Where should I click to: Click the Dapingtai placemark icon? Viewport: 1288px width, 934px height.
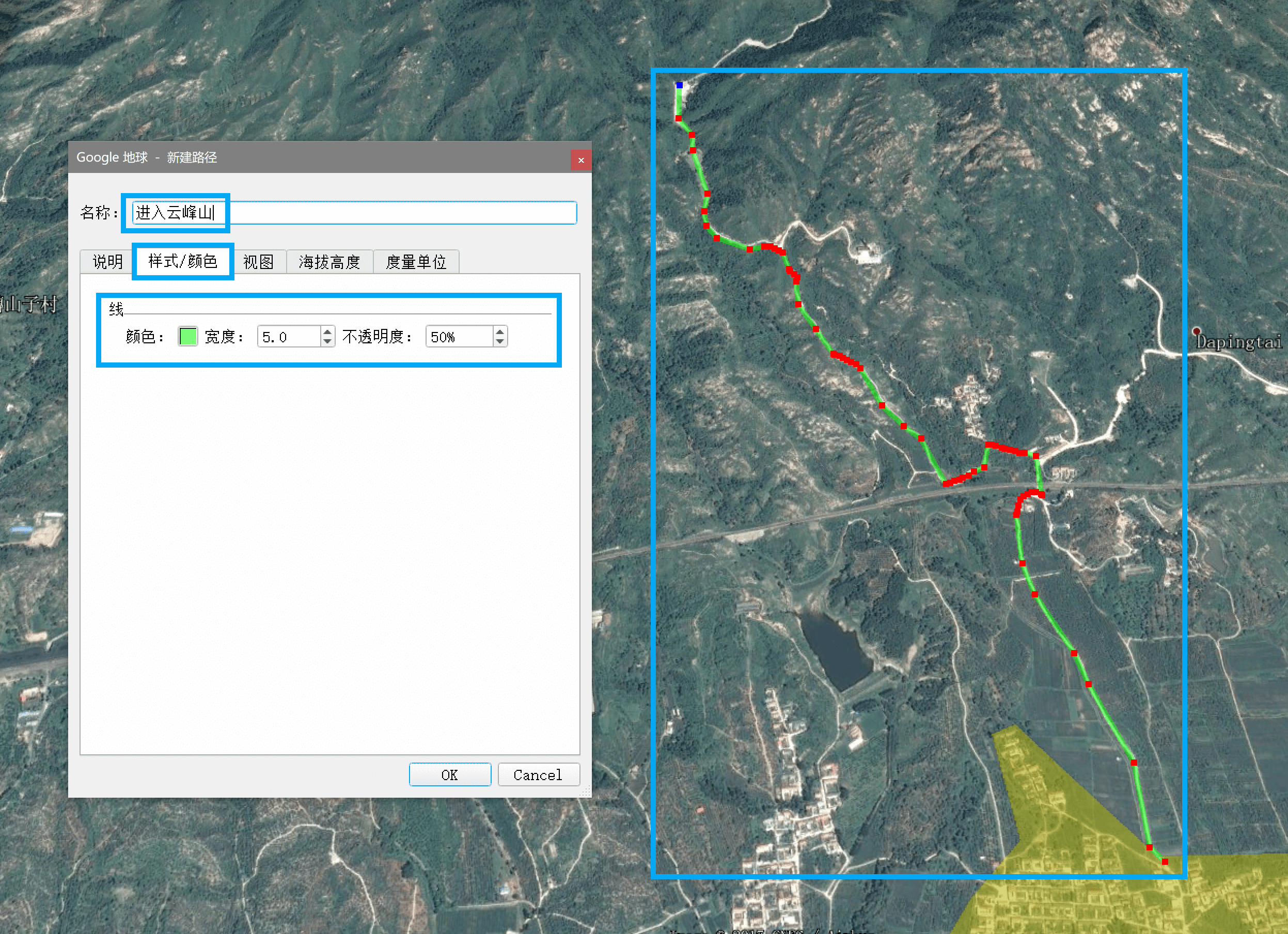point(1196,330)
